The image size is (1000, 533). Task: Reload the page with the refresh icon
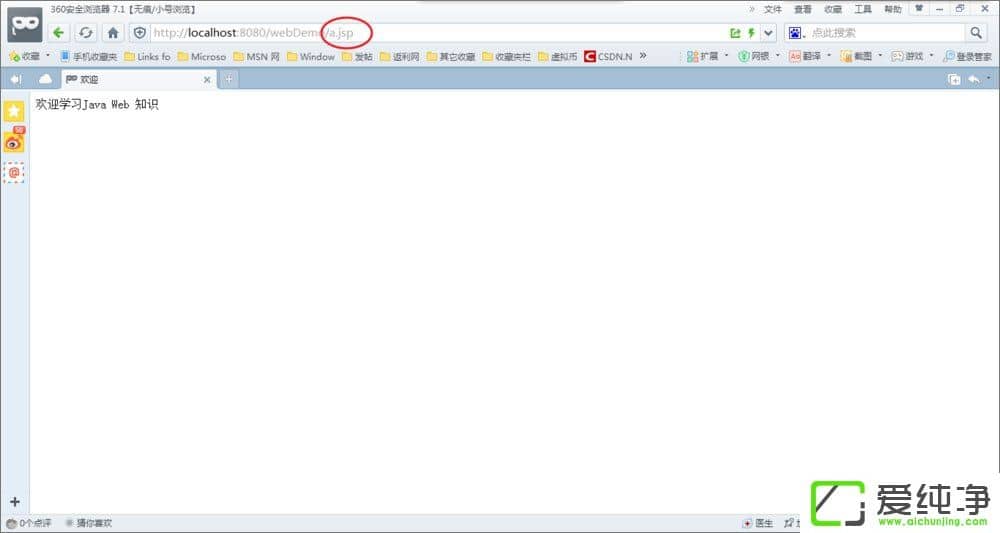(86, 32)
